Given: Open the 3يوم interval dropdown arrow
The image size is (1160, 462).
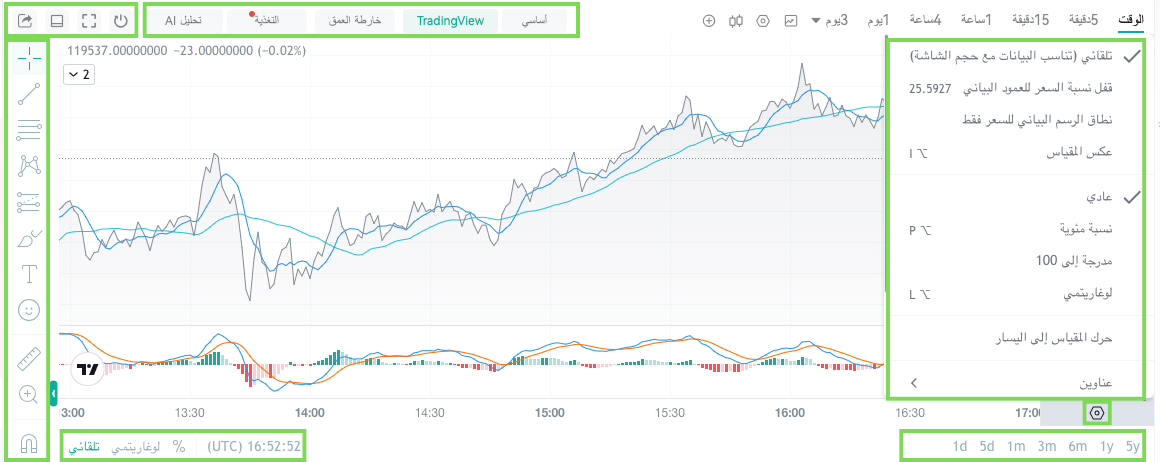Looking at the screenshot, I should point(815,21).
